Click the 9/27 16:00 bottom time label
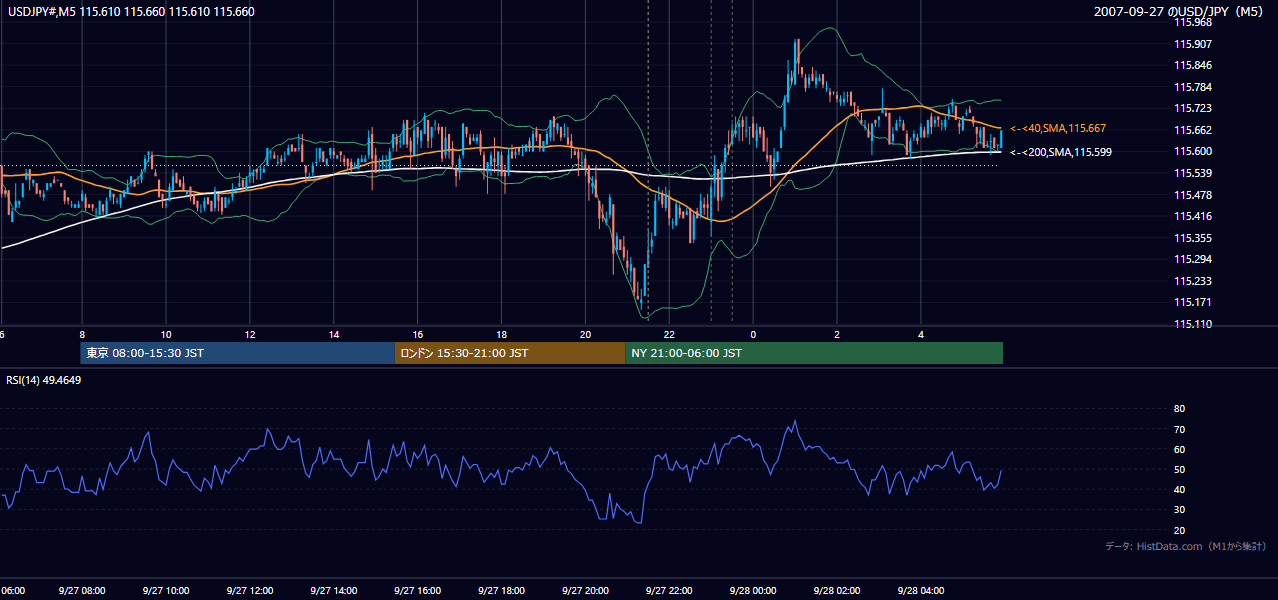This screenshot has width=1278, height=600. click(417, 591)
